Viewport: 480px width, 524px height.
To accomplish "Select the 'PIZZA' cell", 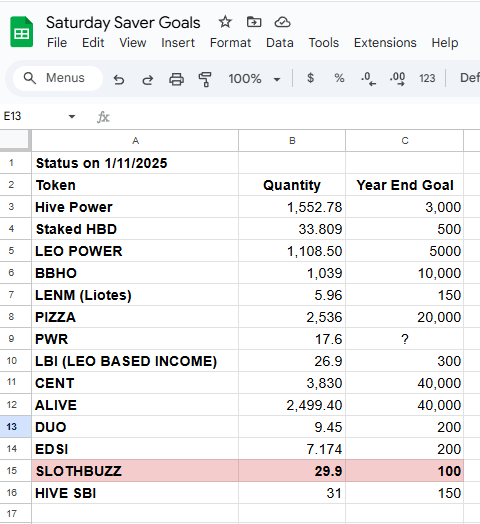I will pos(135,317).
